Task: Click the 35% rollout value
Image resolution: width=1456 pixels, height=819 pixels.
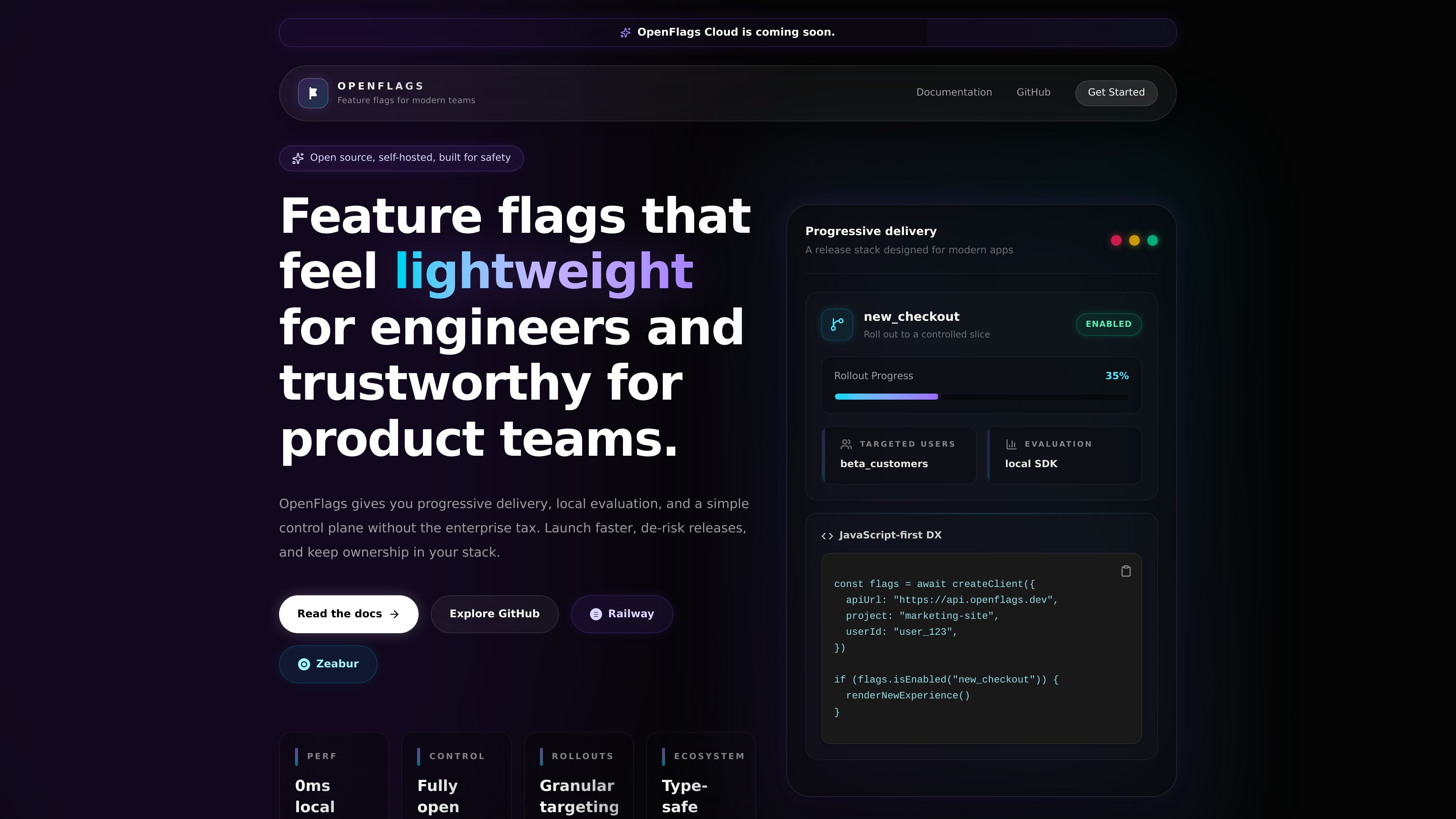Action: tap(1117, 376)
